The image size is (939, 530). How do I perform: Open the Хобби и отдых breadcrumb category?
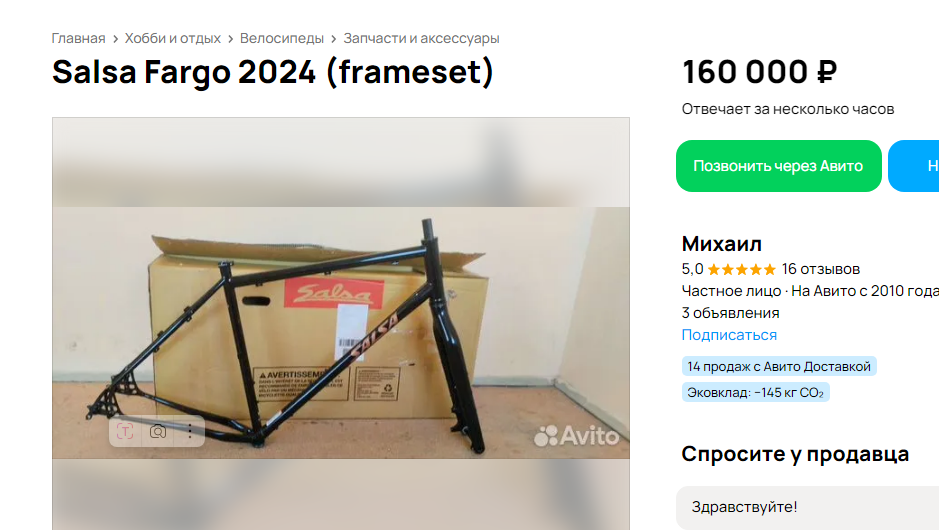[172, 38]
